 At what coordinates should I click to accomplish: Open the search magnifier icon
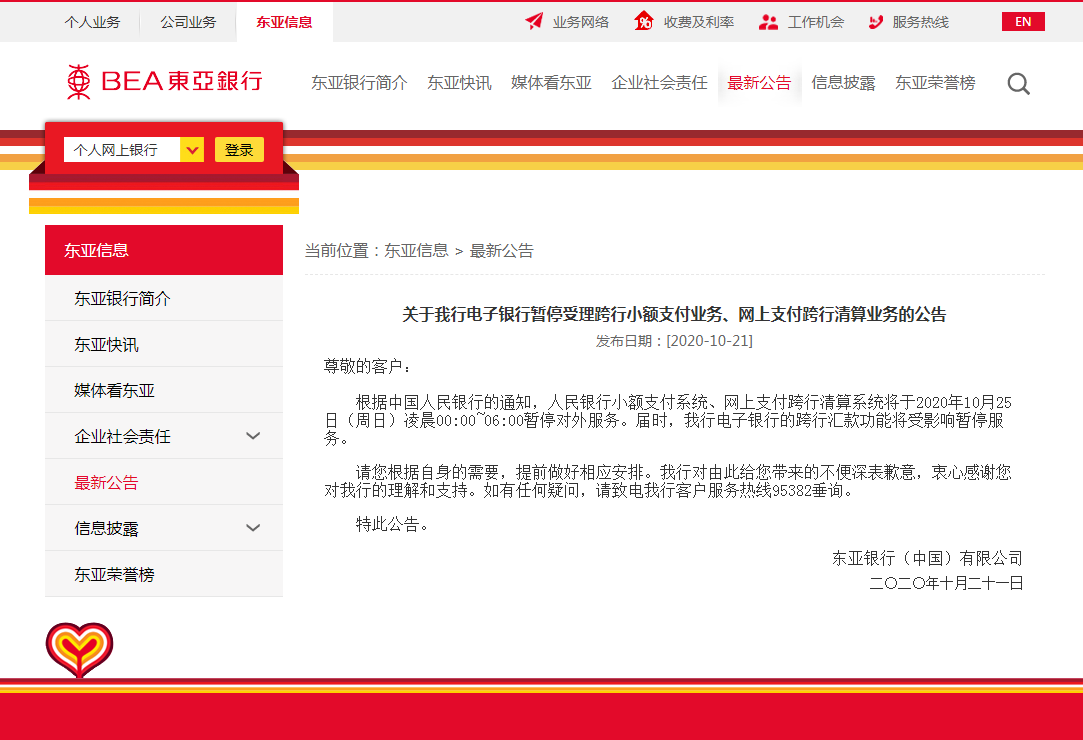click(x=1018, y=84)
